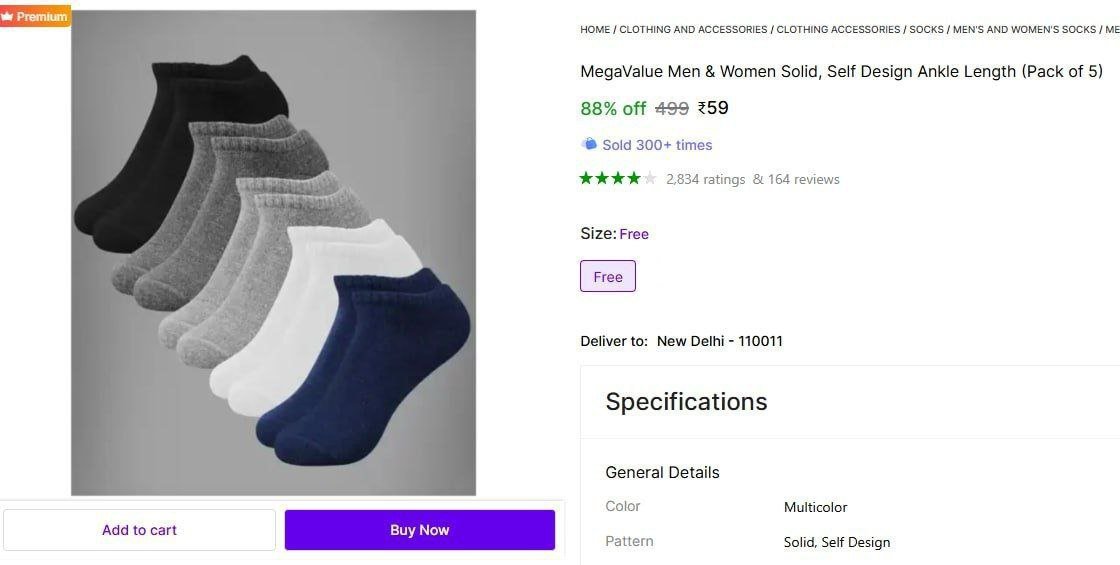Click the green star rating
Image resolution: width=1120 pixels, height=565 pixels.
click(610, 179)
